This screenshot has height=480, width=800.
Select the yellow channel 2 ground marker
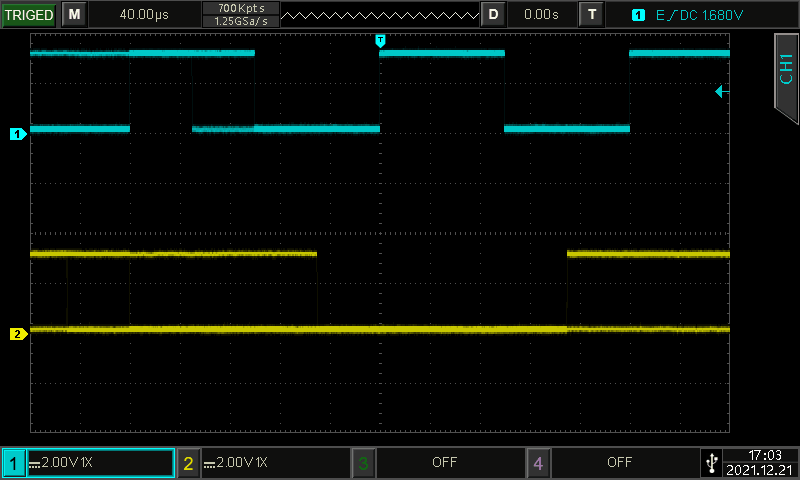pos(17,334)
